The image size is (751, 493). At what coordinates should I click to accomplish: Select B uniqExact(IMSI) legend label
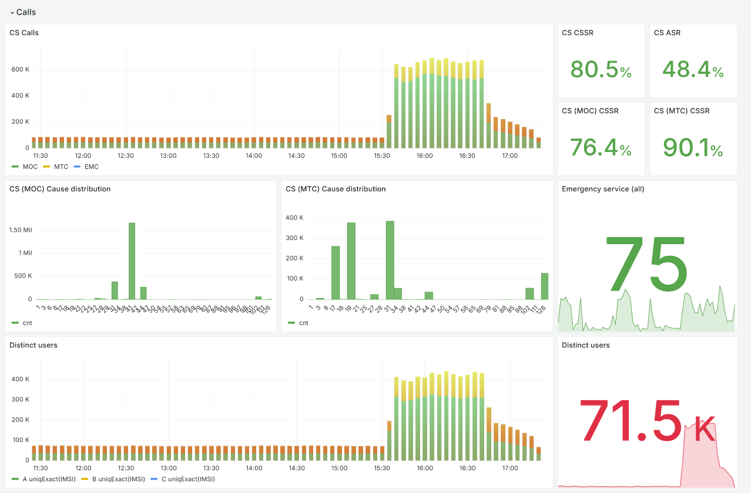(118, 479)
